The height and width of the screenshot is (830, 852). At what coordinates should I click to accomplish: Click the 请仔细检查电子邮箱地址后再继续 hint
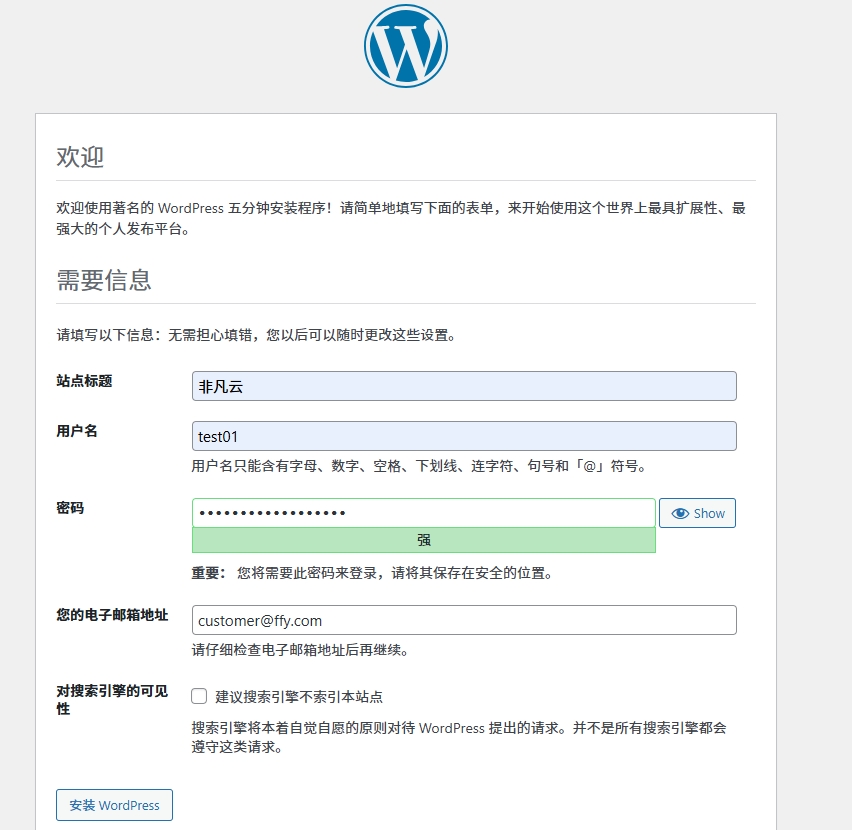[x=300, y=650]
